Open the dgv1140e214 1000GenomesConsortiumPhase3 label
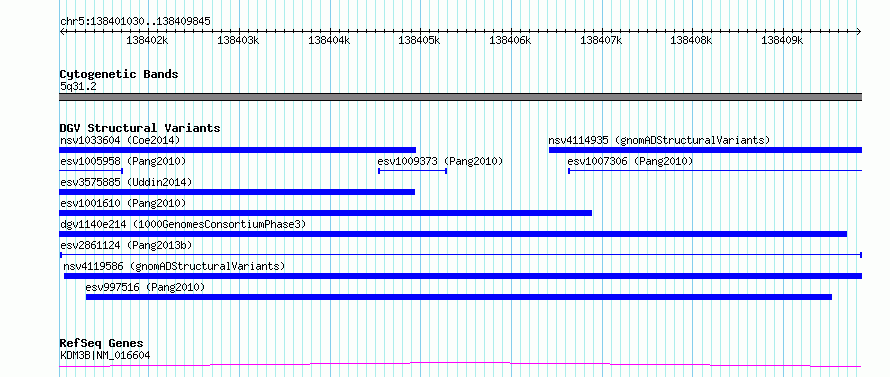 pos(183,224)
